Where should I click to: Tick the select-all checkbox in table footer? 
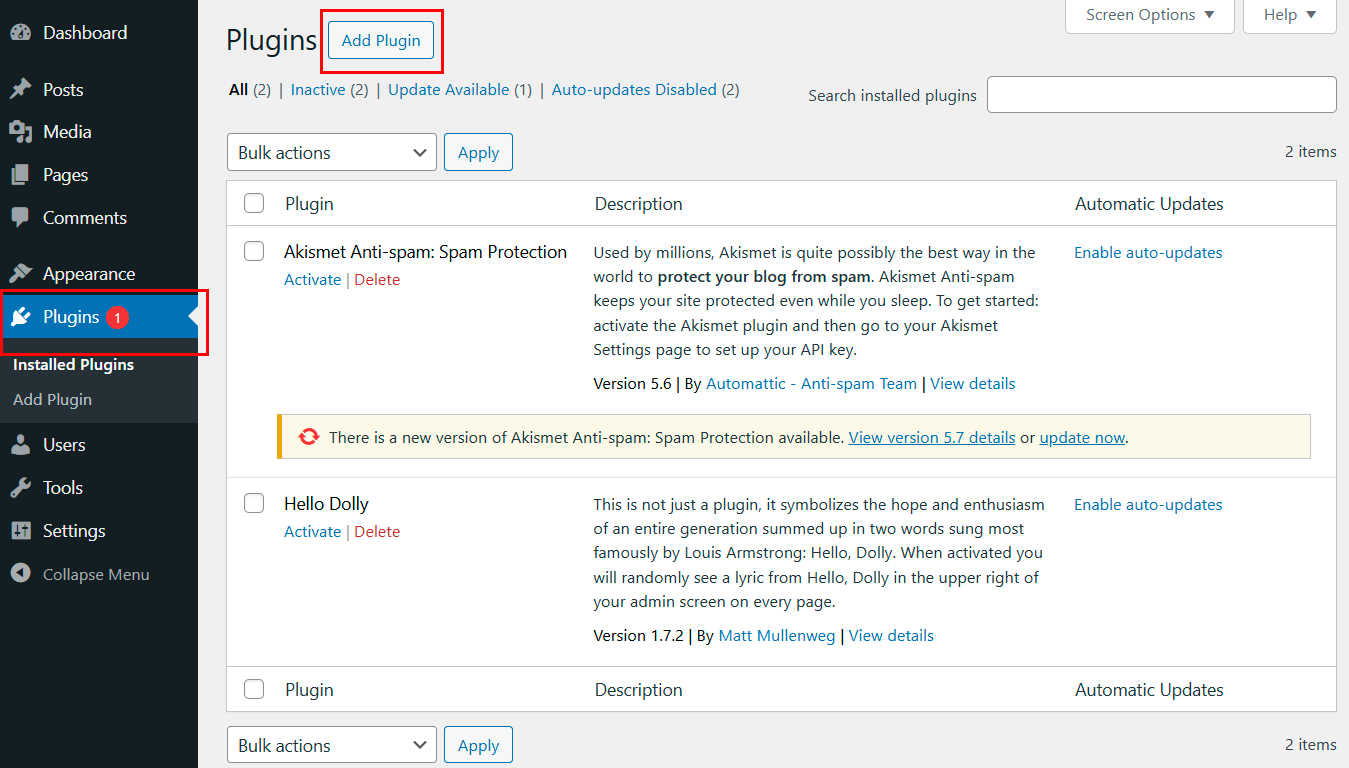click(x=254, y=689)
